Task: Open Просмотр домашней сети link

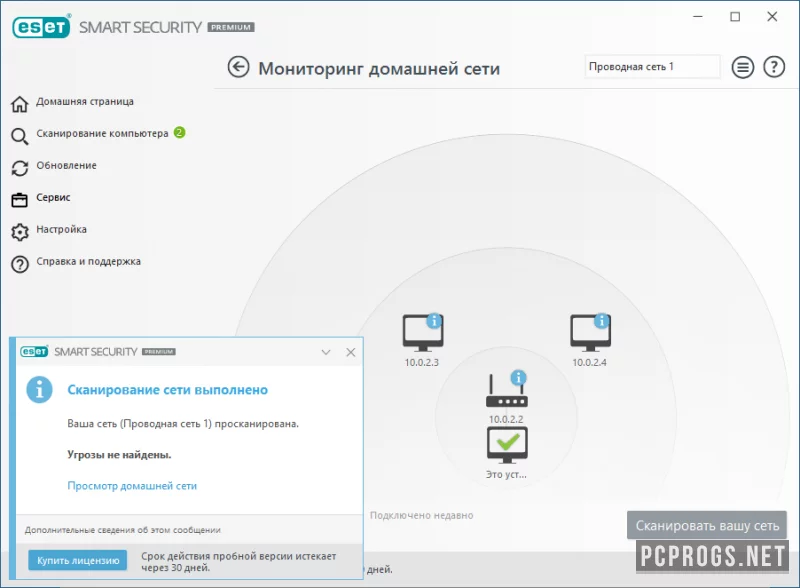Action: tap(132, 486)
